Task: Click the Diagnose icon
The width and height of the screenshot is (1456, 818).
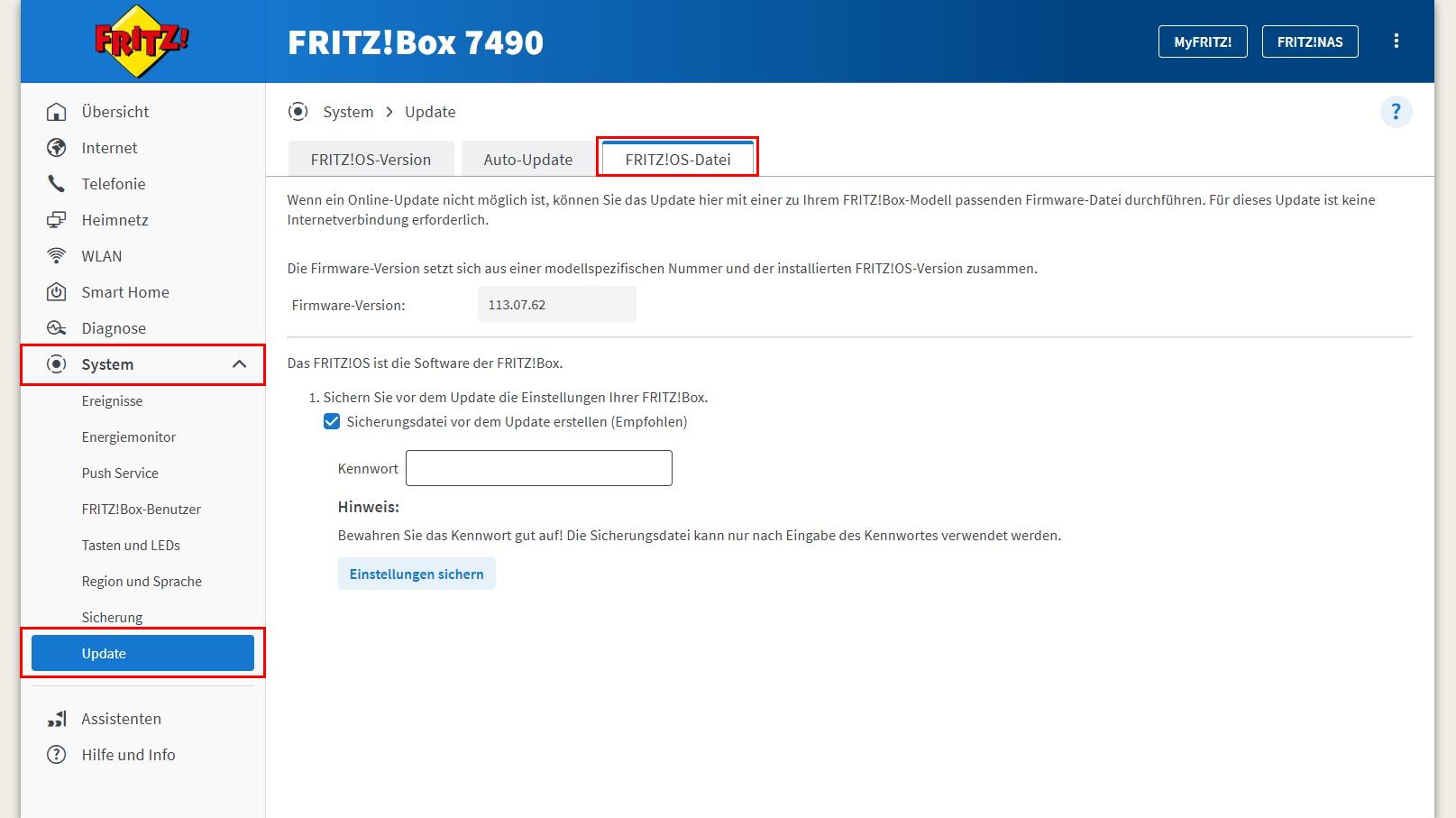Action: 56,328
